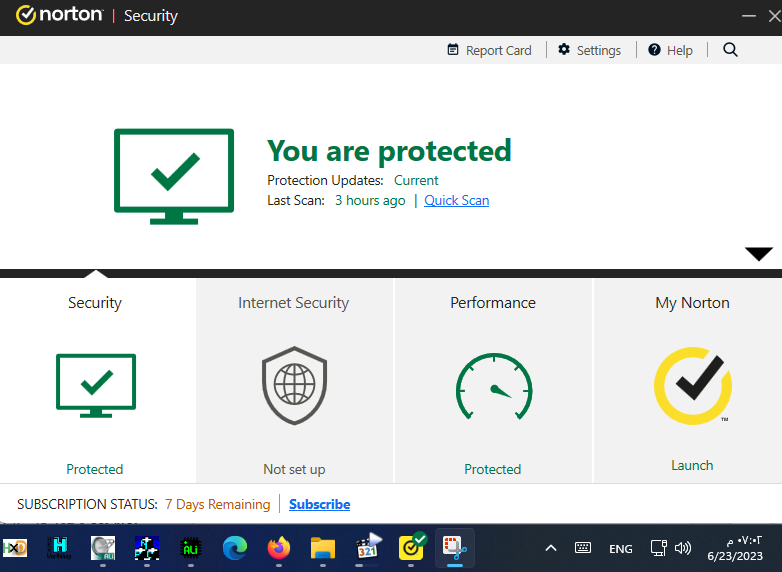Viewport: 782px width, 572px height.
Task: Click 'Protected' status under Performance
Action: tap(493, 469)
